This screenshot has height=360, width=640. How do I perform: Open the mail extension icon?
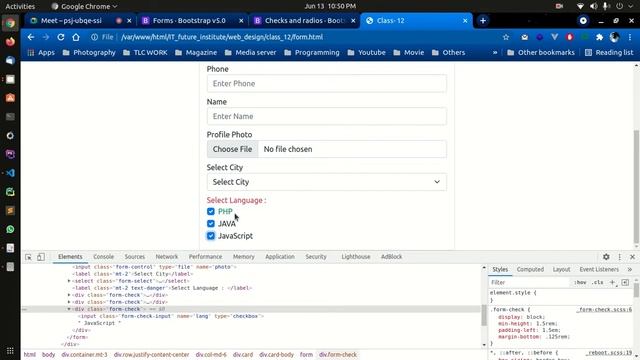pyautogui.click(x=524, y=37)
